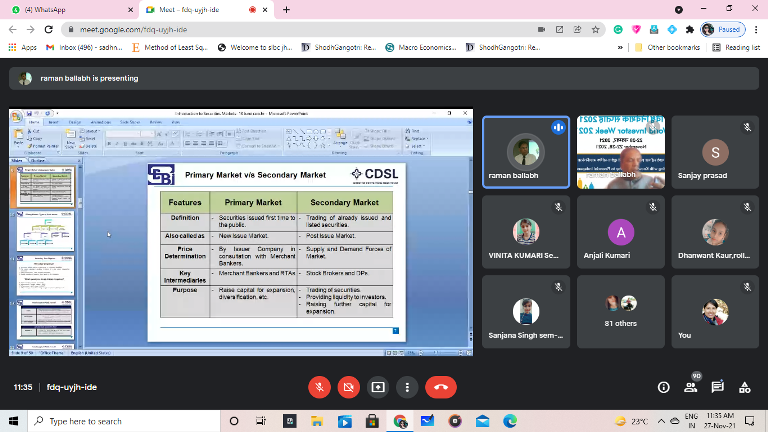Screen dimensions: 768x432
Task: Open the Meeting details info icon
Action: [664, 387]
